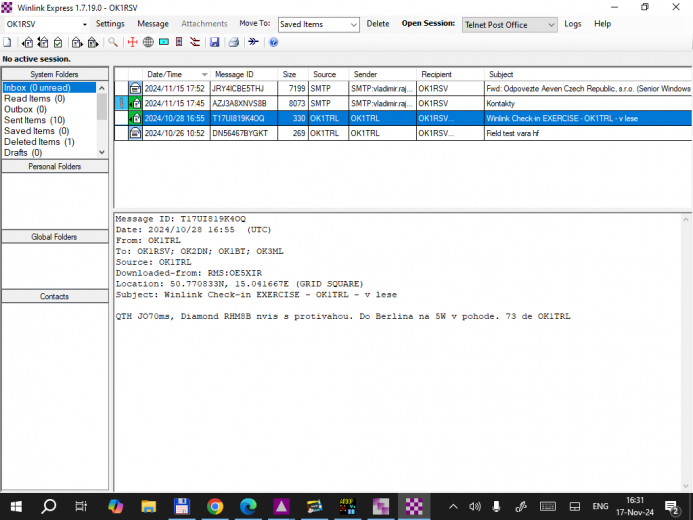The width and height of the screenshot is (693, 520).
Task: Click the Reply toolbar icon
Action: point(27,42)
